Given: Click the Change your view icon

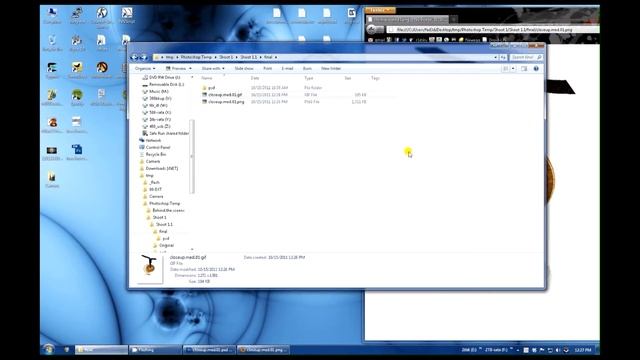Looking at the screenshot, I should pyautogui.click(x=506, y=69).
